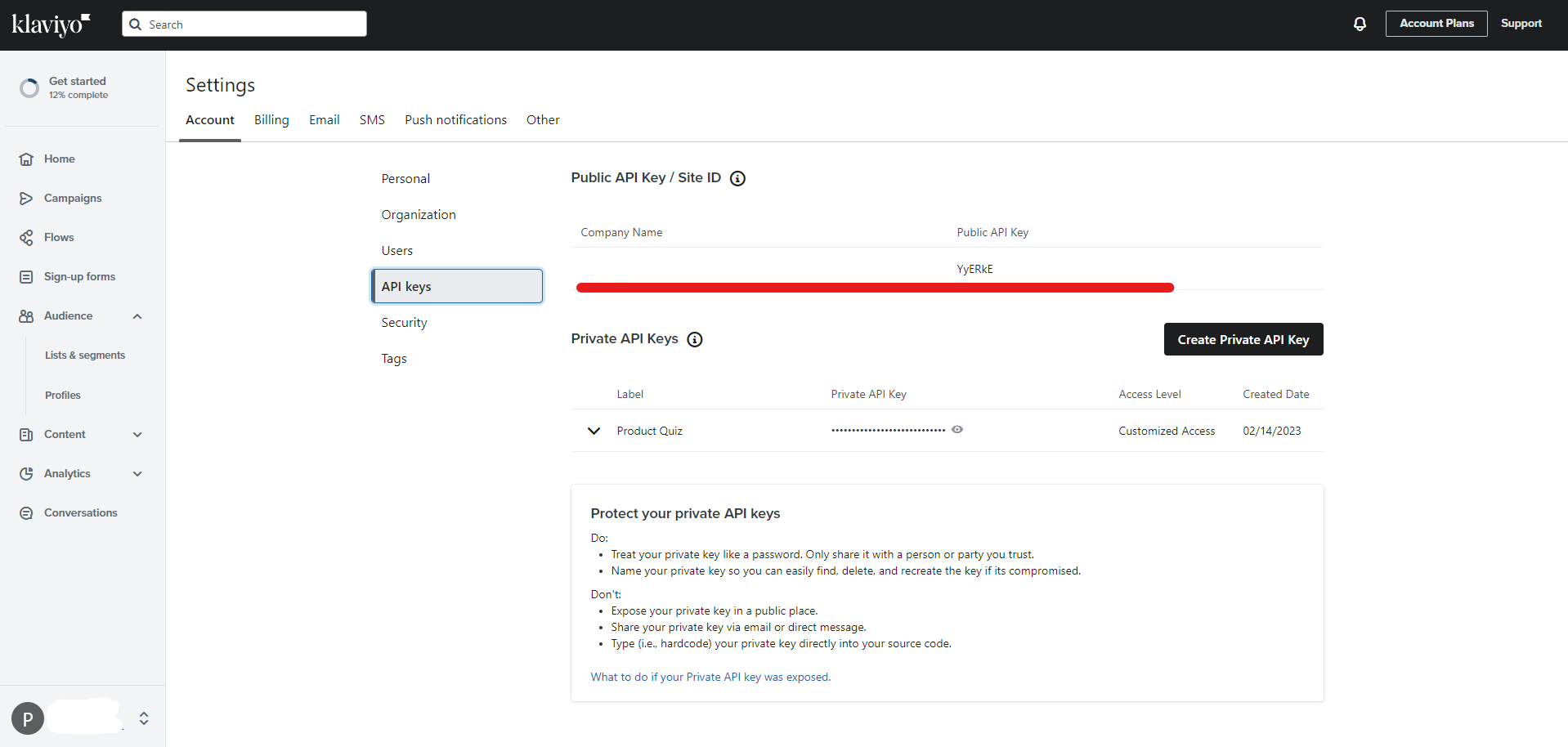1568x747 pixels.
Task: Switch to the Other tab
Action: 543,120
